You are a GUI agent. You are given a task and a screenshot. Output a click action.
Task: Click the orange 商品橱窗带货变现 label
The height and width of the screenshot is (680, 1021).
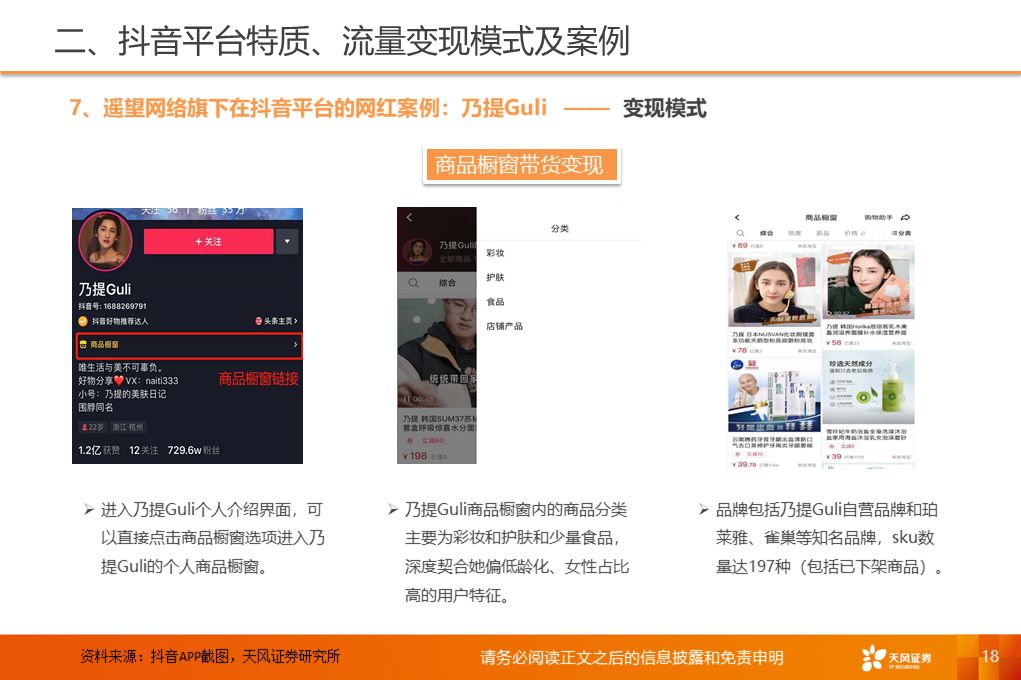pos(520,165)
